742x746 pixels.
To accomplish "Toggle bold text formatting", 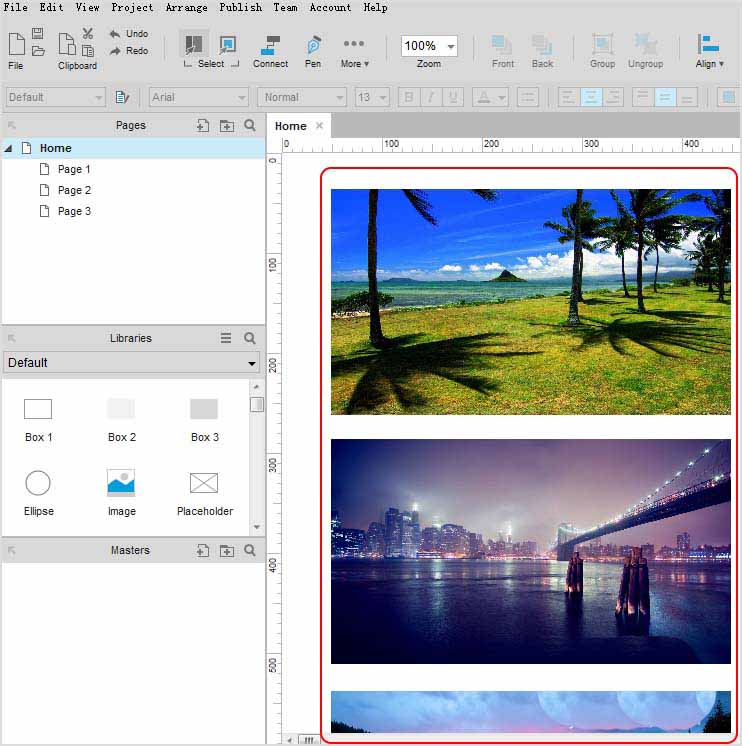I will point(408,97).
